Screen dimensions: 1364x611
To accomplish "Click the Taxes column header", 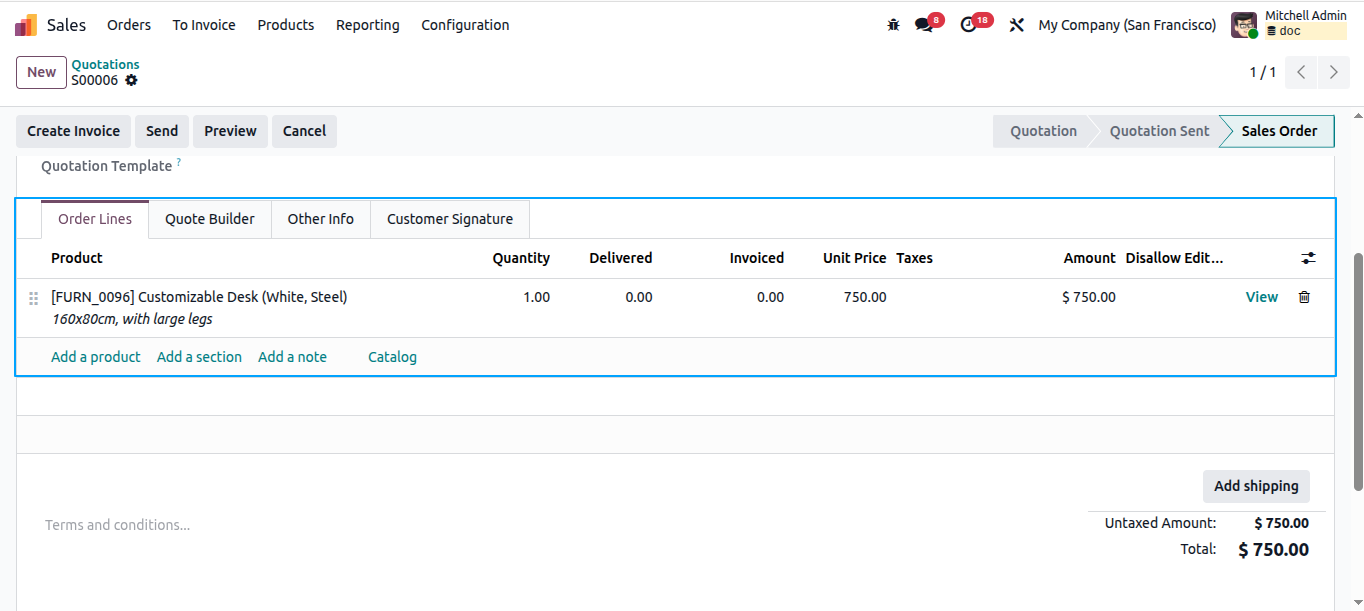I will click(914, 258).
